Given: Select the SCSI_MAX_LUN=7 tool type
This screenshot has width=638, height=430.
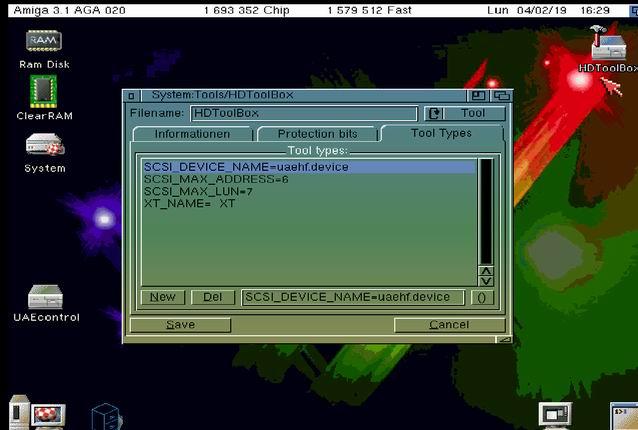Looking at the screenshot, I should pos(309,191).
